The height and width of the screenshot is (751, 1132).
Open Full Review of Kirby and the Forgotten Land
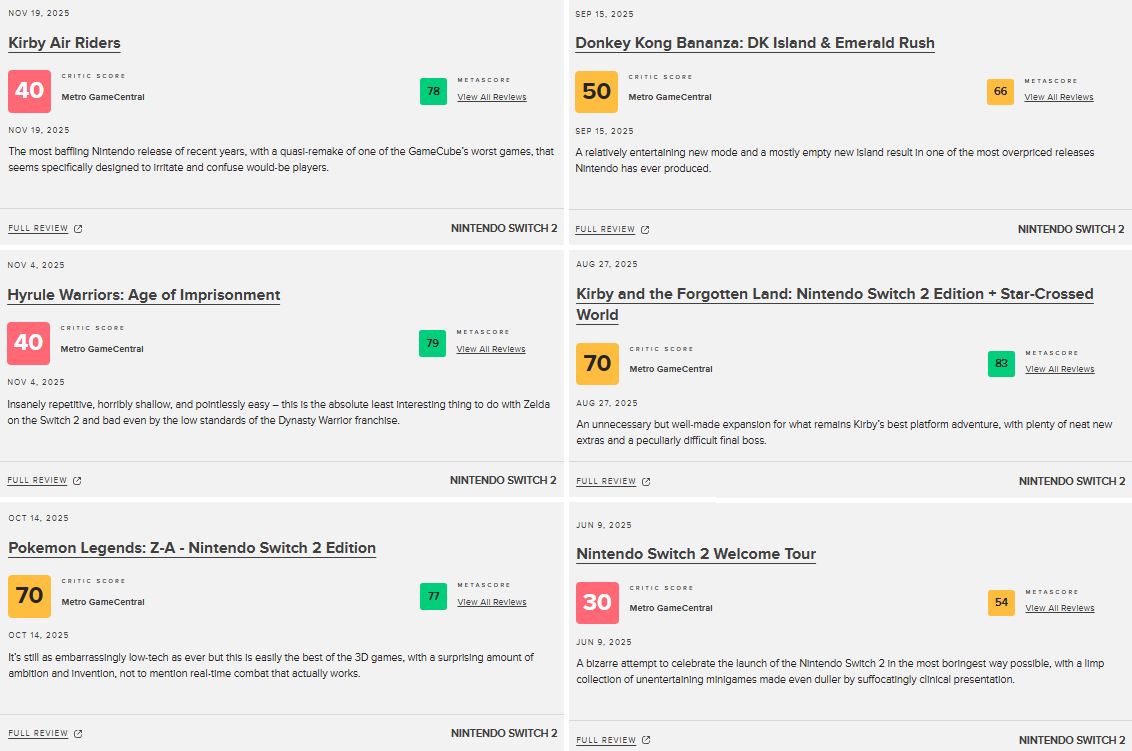(x=606, y=482)
